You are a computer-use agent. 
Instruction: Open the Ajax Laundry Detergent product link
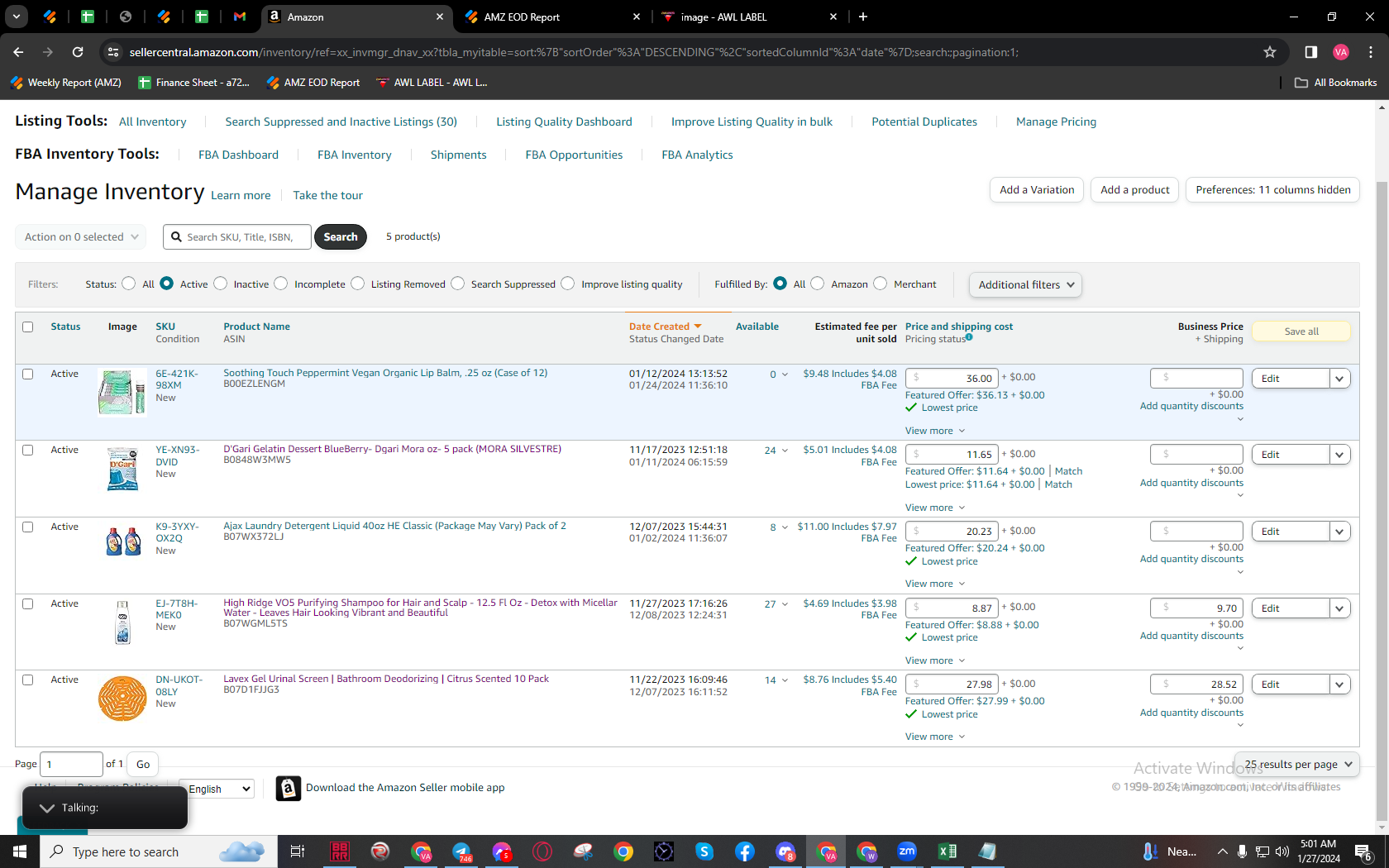coord(394,526)
